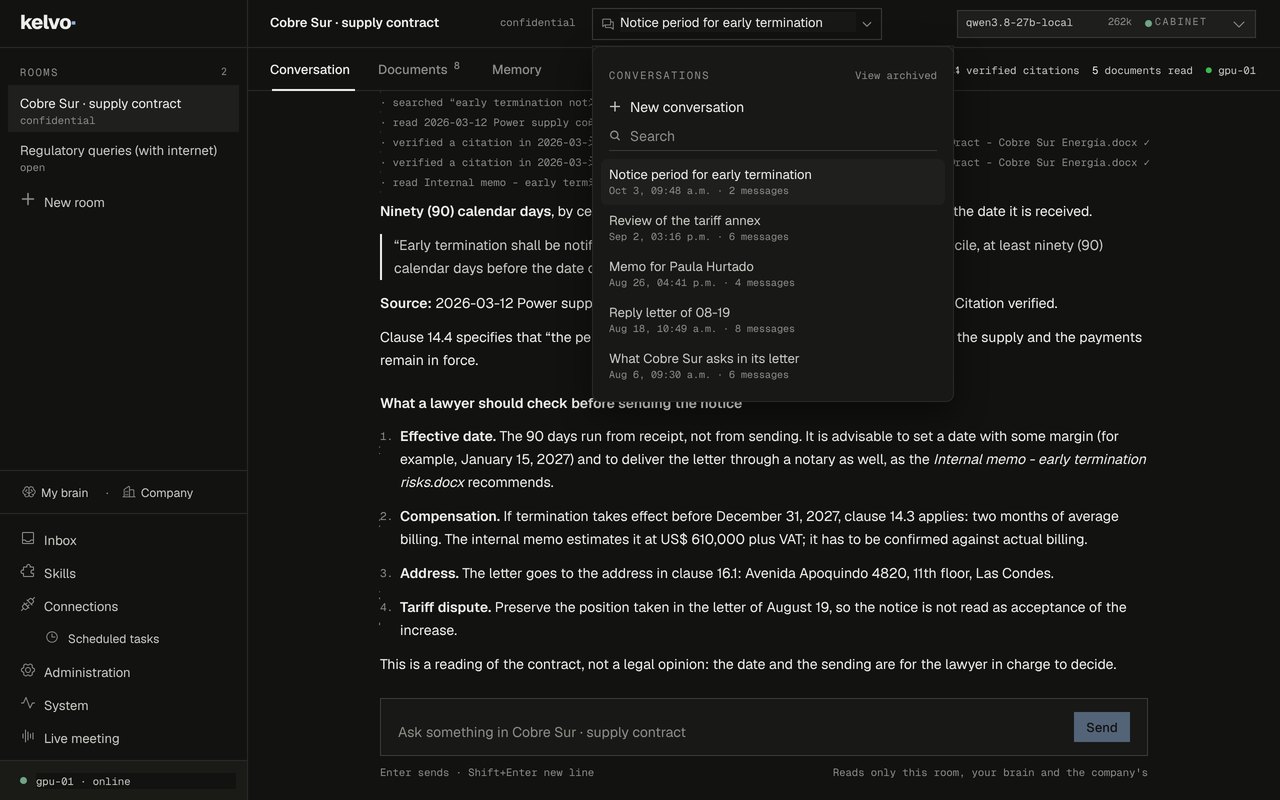
Task: Click the Send button
Action: point(1102,727)
